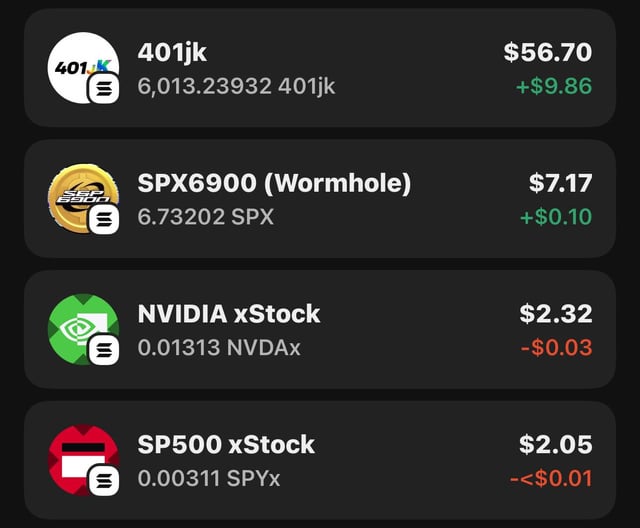Image resolution: width=640 pixels, height=528 pixels.
Task: Open the 401jk token name
Action: pos(172,53)
